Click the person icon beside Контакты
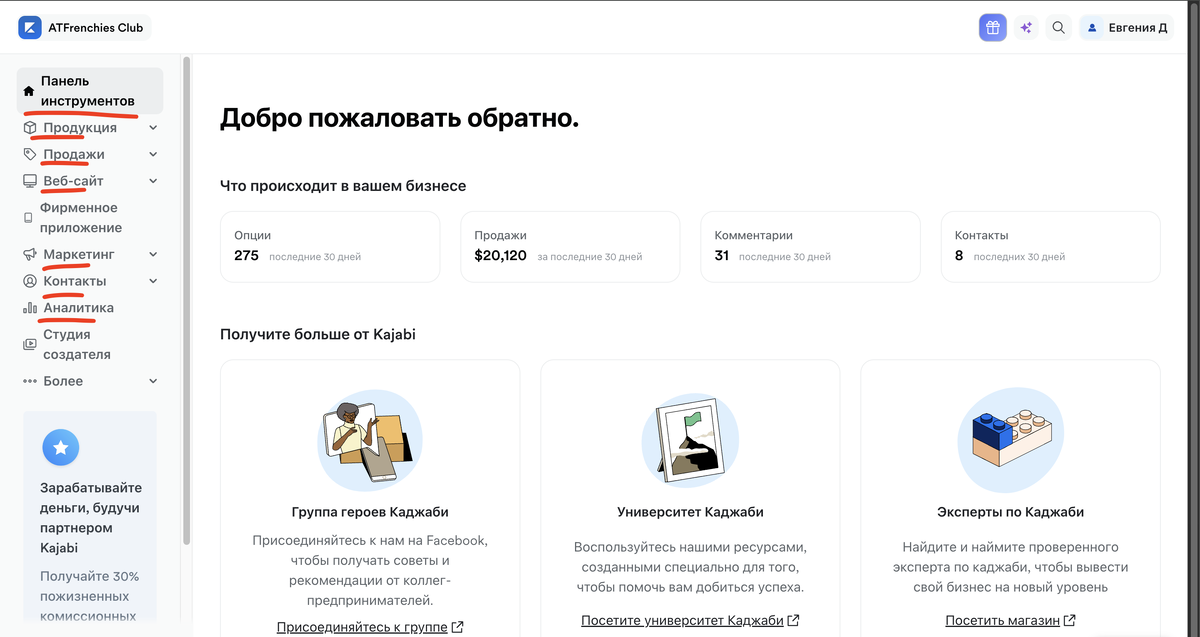This screenshot has height=637, width=1200. [30, 282]
